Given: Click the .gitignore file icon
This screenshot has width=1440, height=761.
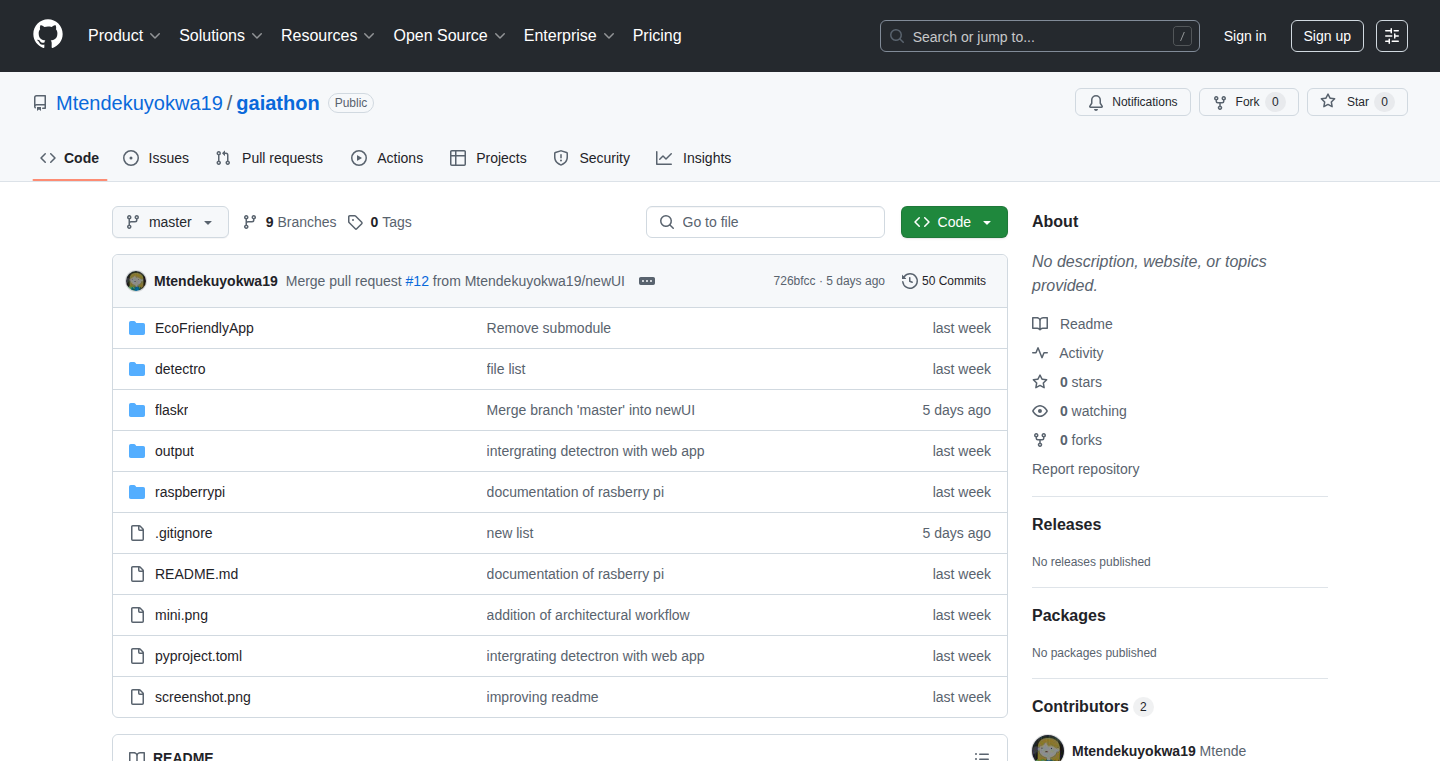Looking at the screenshot, I should [x=137, y=533].
